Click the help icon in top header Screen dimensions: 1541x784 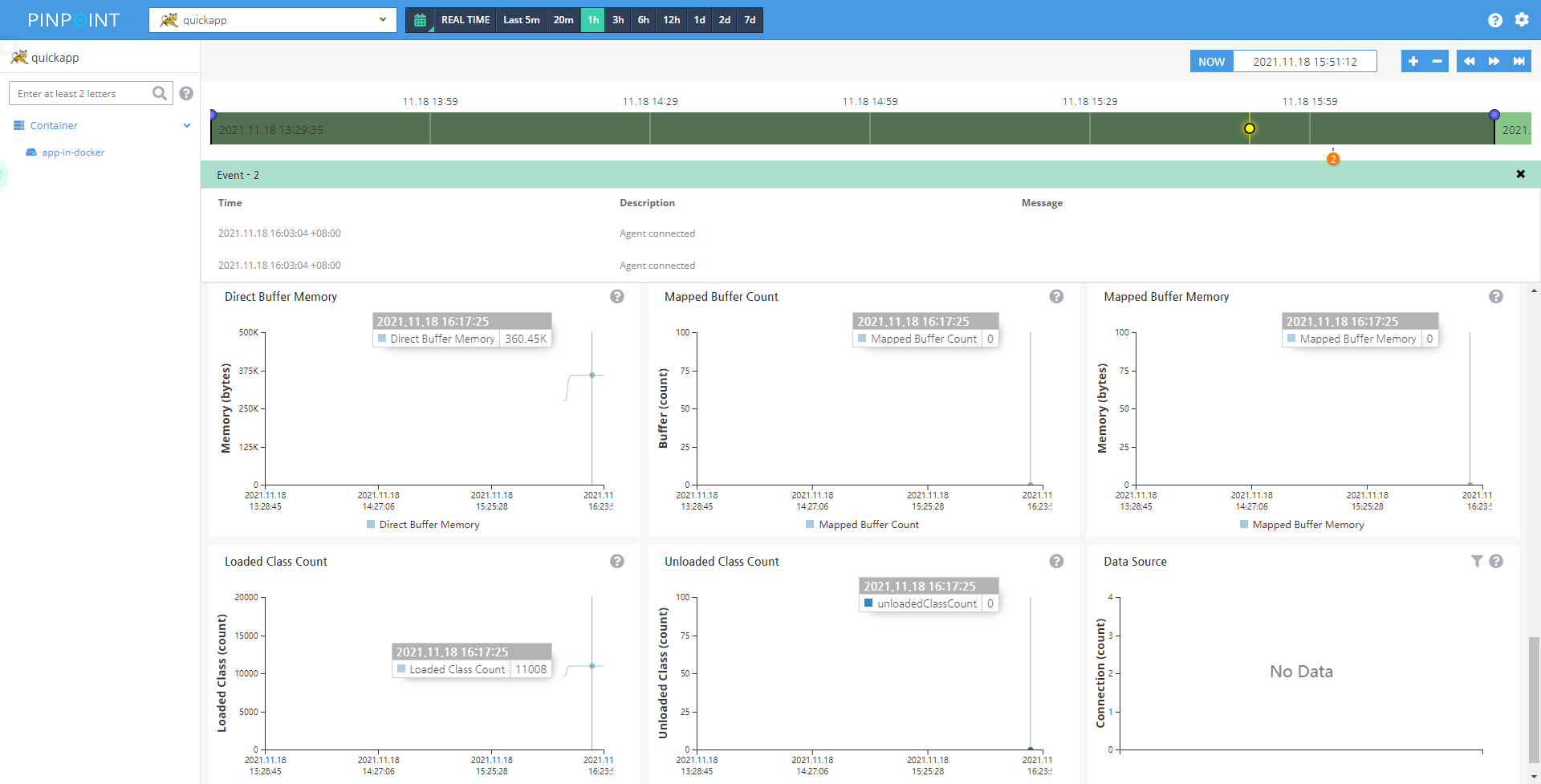tap(1494, 20)
